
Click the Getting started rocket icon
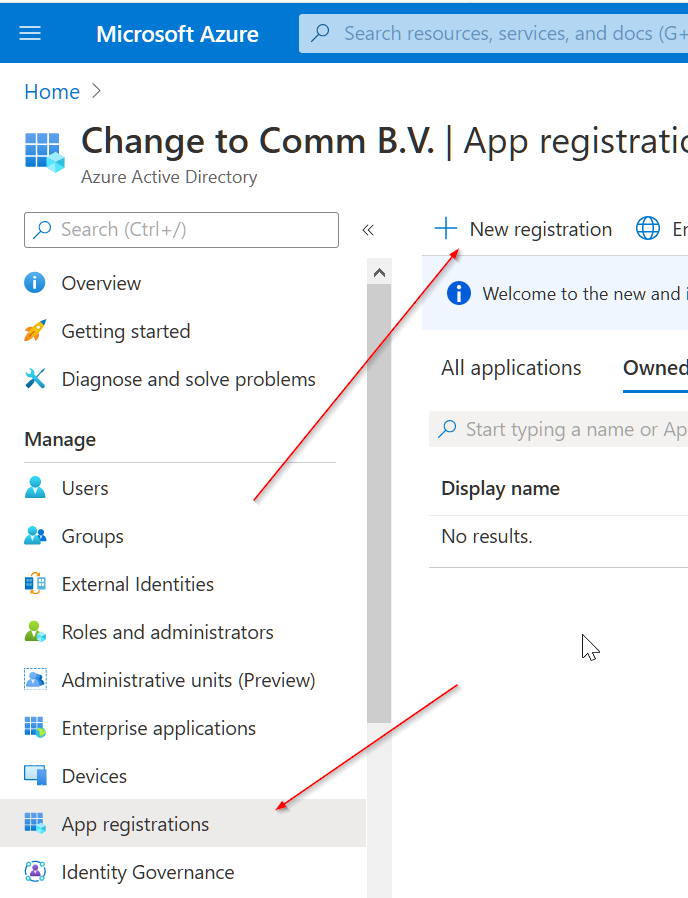click(35, 331)
